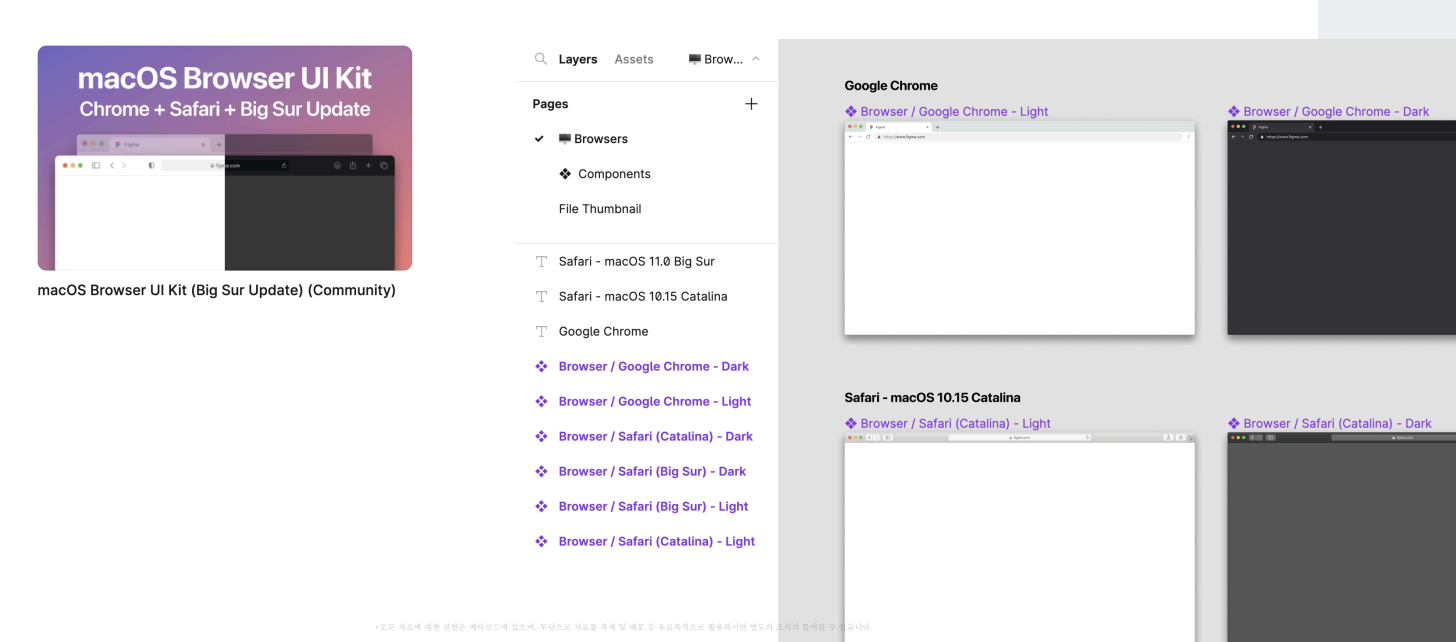1456x642 pixels.
Task: Click the Google Chrome heading on canvas
Action: point(891,86)
